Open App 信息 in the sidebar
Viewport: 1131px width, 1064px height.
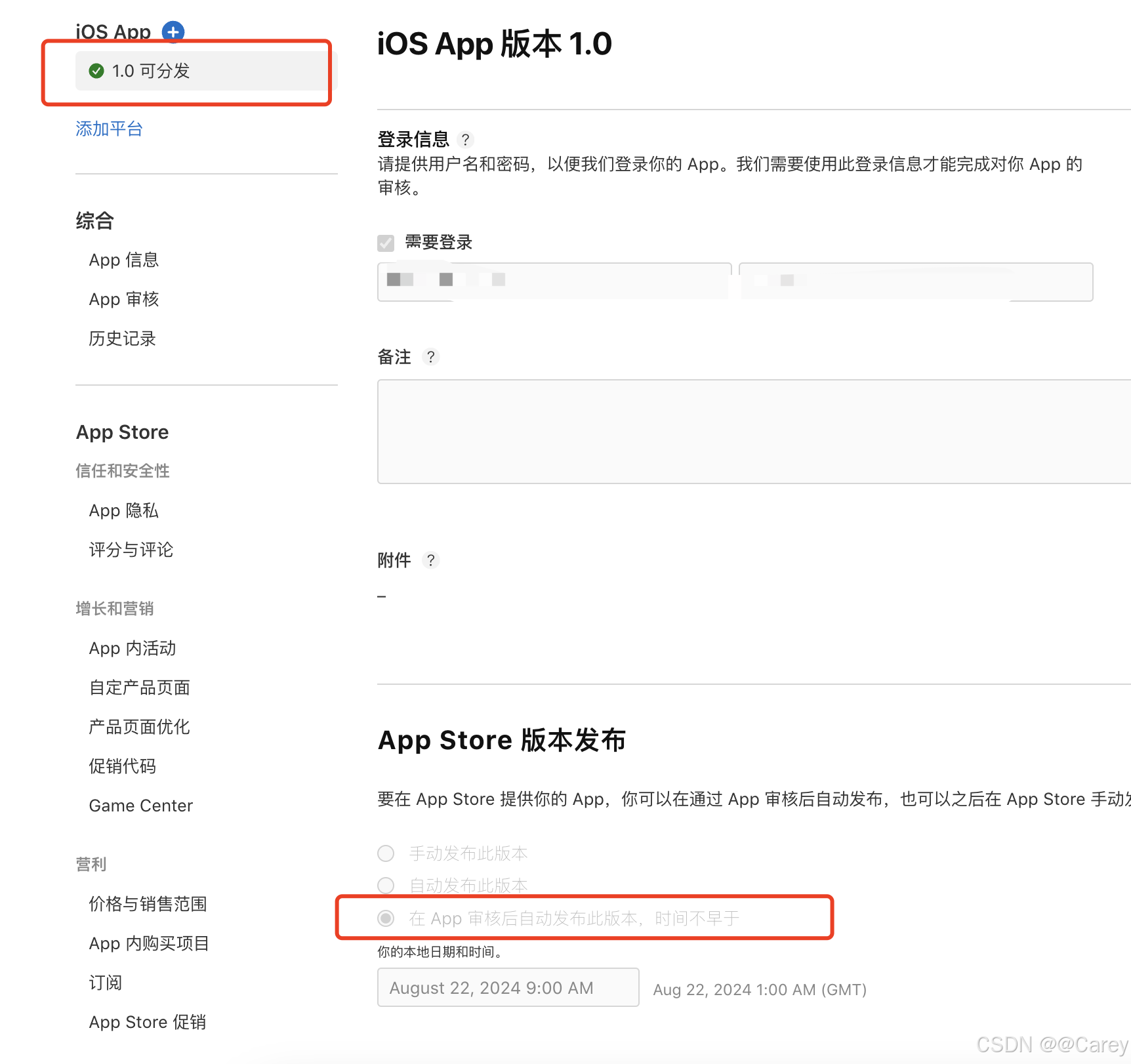click(x=124, y=260)
